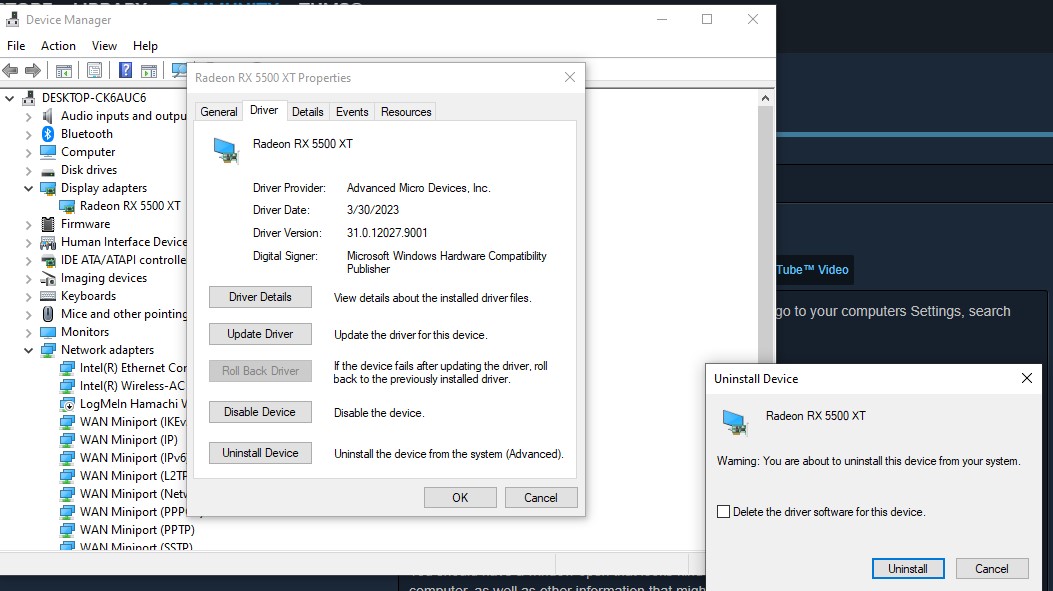Viewport: 1053px width, 591px height.
Task: Switch to the Details tab
Action: pos(308,112)
